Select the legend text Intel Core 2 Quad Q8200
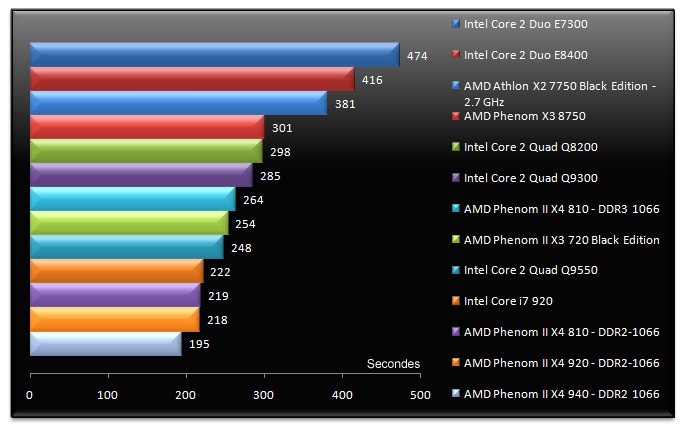The width and height of the screenshot is (685, 431). point(531,147)
